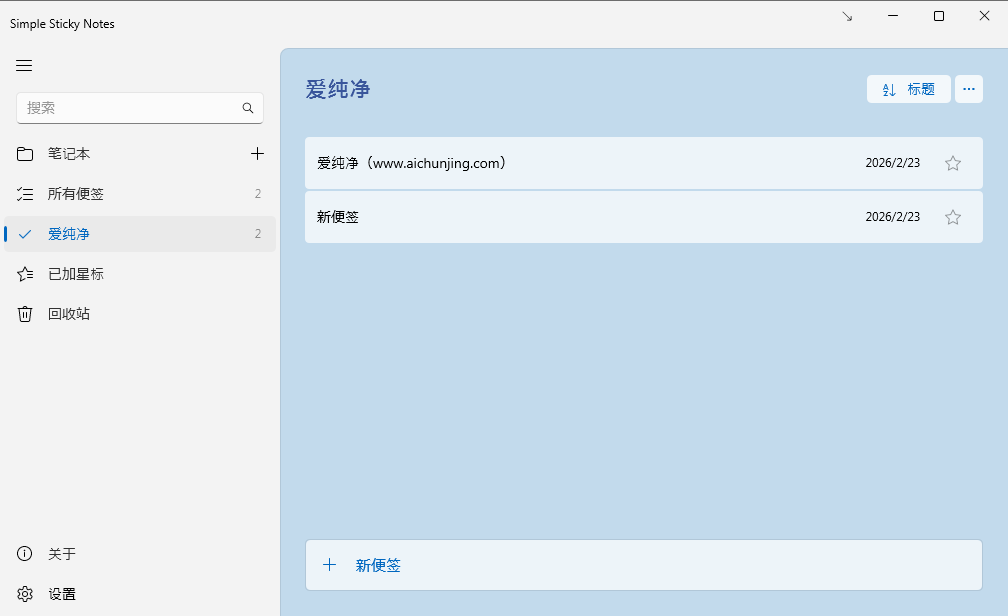Add a new notebook with plus icon
The height and width of the screenshot is (616, 1008).
pos(257,154)
